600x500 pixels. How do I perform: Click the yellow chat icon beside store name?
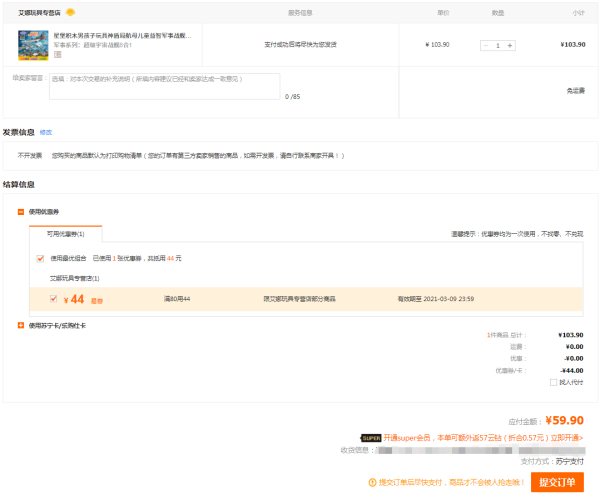pyautogui.click(x=70, y=13)
